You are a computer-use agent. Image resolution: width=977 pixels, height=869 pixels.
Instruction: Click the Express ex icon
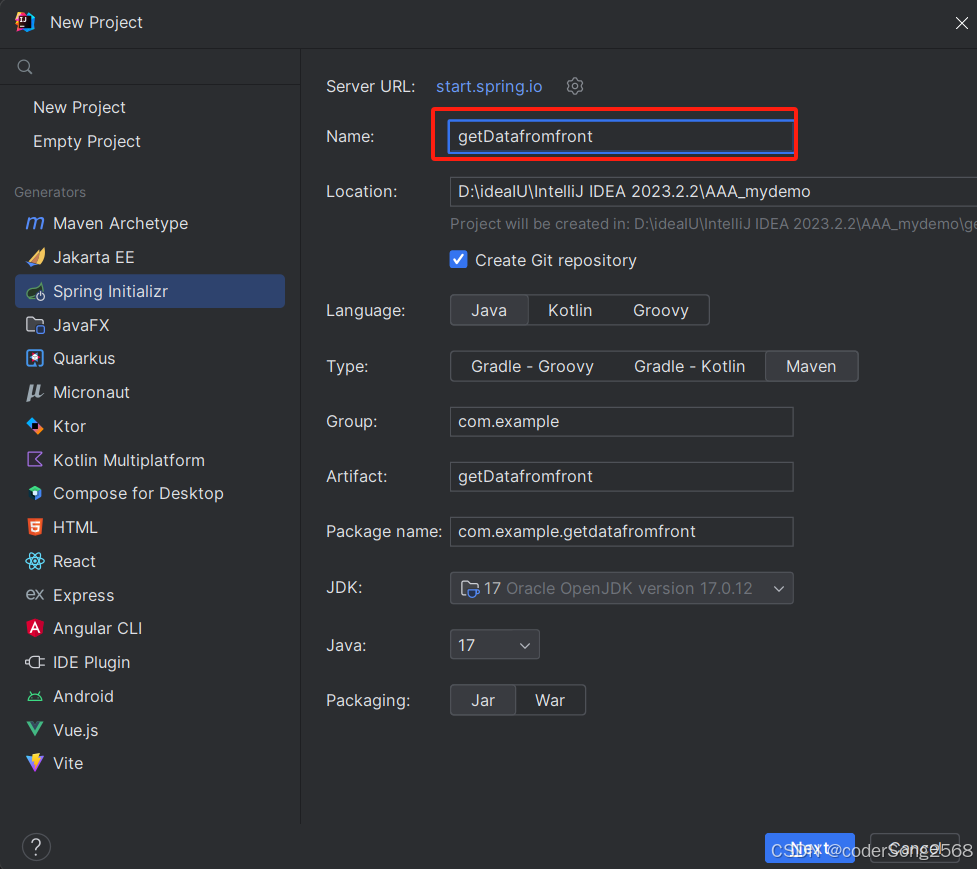(35, 594)
